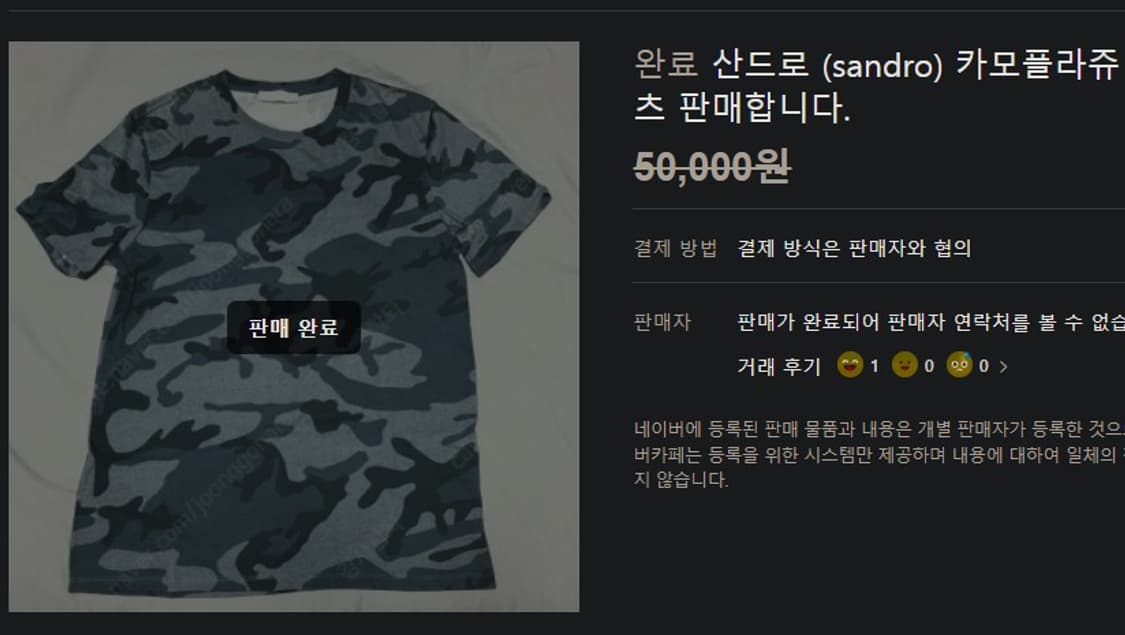Image resolution: width=1125 pixels, height=635 pixels.
Task: Click the 판매자 label
Action: pyautogui.click(x=662, y=322)
